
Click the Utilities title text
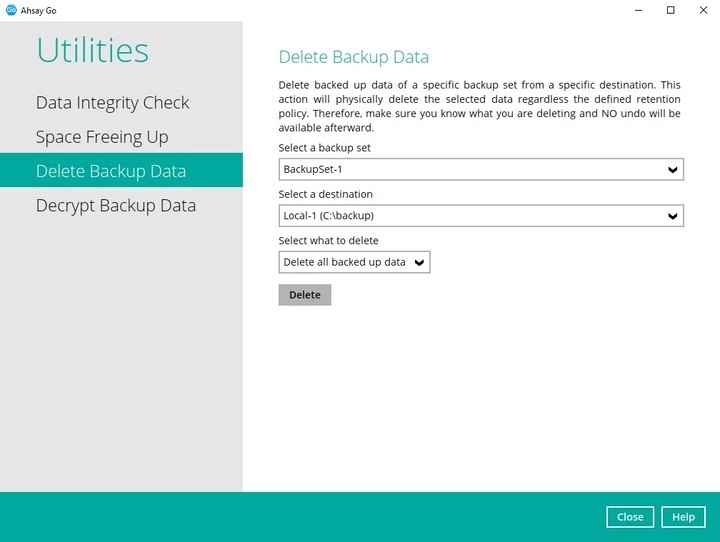click(93, 50)
